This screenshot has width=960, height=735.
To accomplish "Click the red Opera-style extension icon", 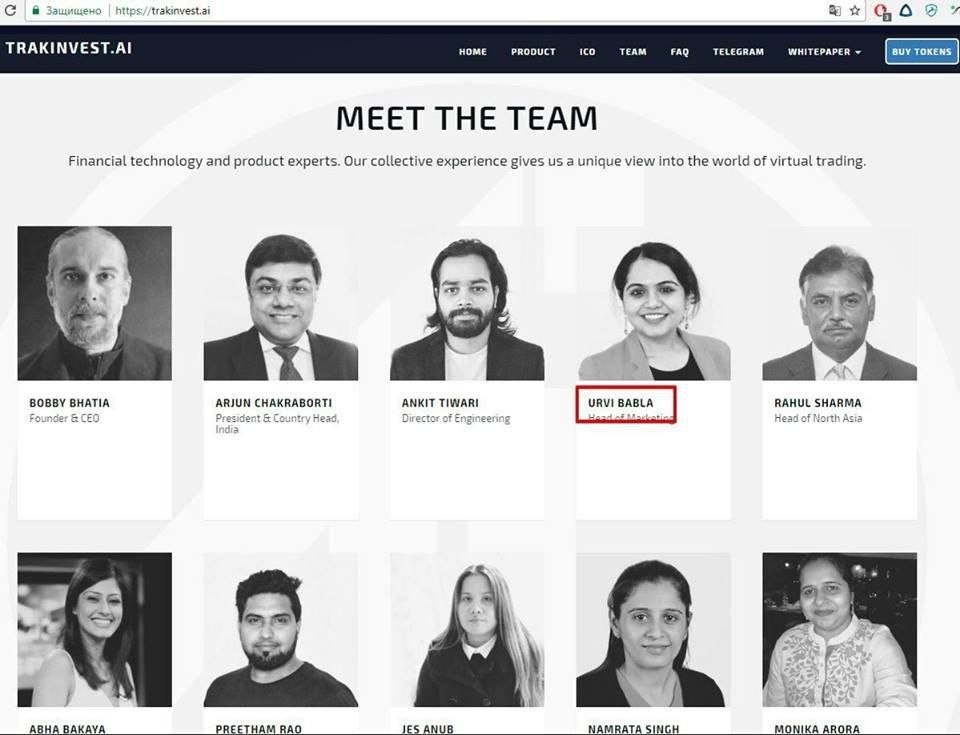I will click(882, 11).
